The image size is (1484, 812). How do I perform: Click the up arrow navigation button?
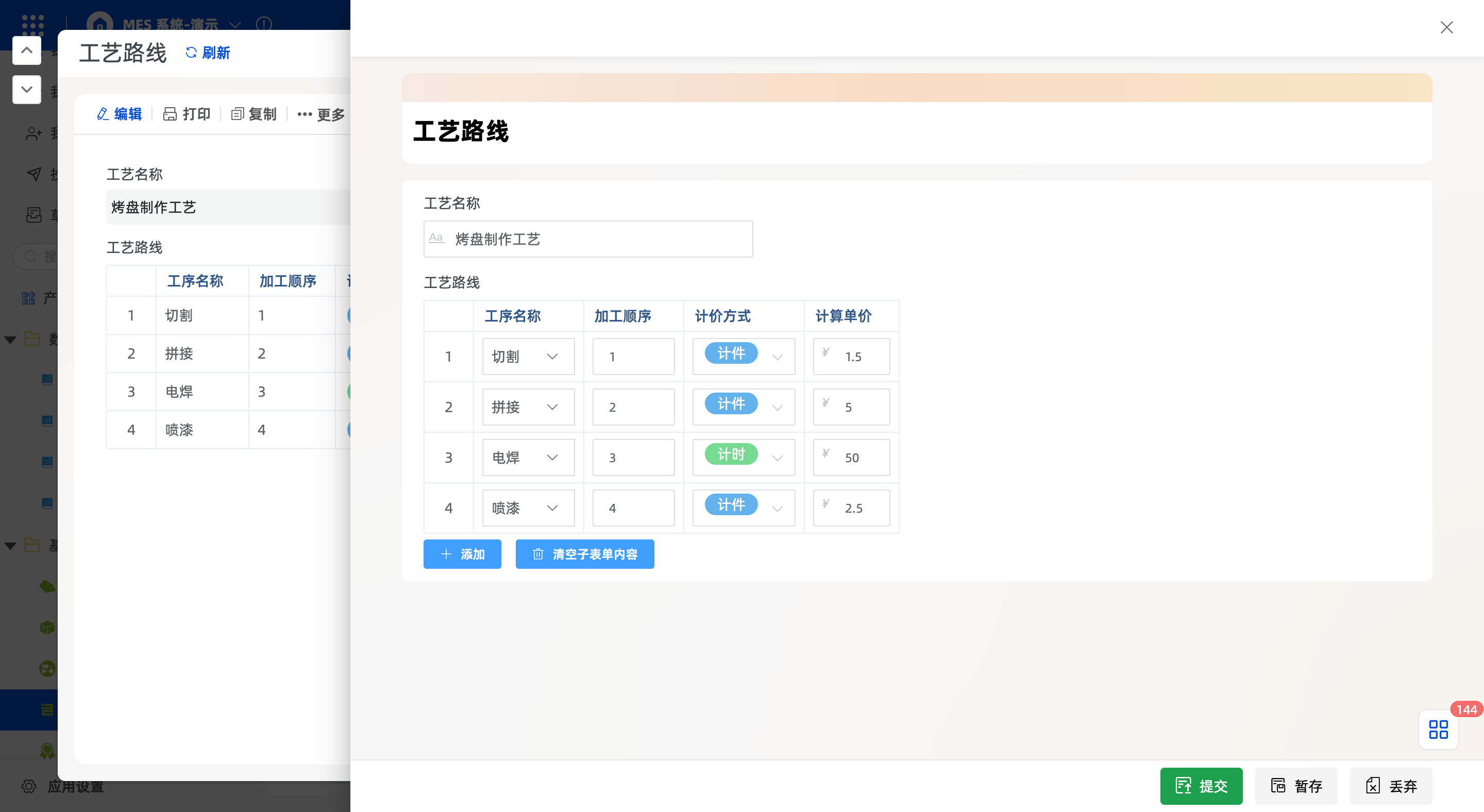point(26,50)
